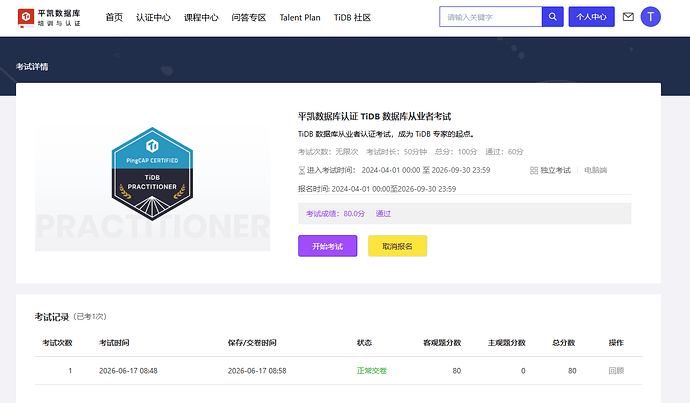Click the 个人中心 button

point(591,17)
